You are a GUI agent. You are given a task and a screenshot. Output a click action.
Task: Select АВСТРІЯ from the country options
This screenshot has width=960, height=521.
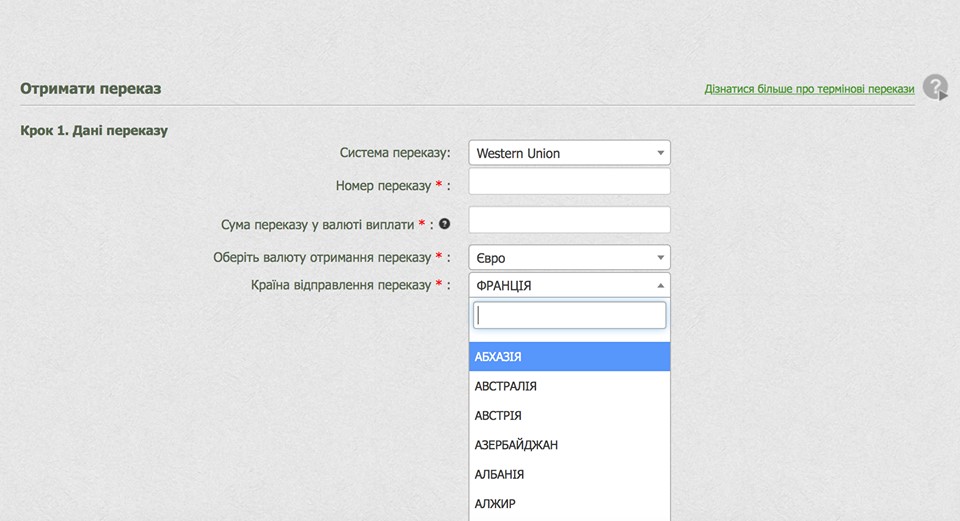569,415
